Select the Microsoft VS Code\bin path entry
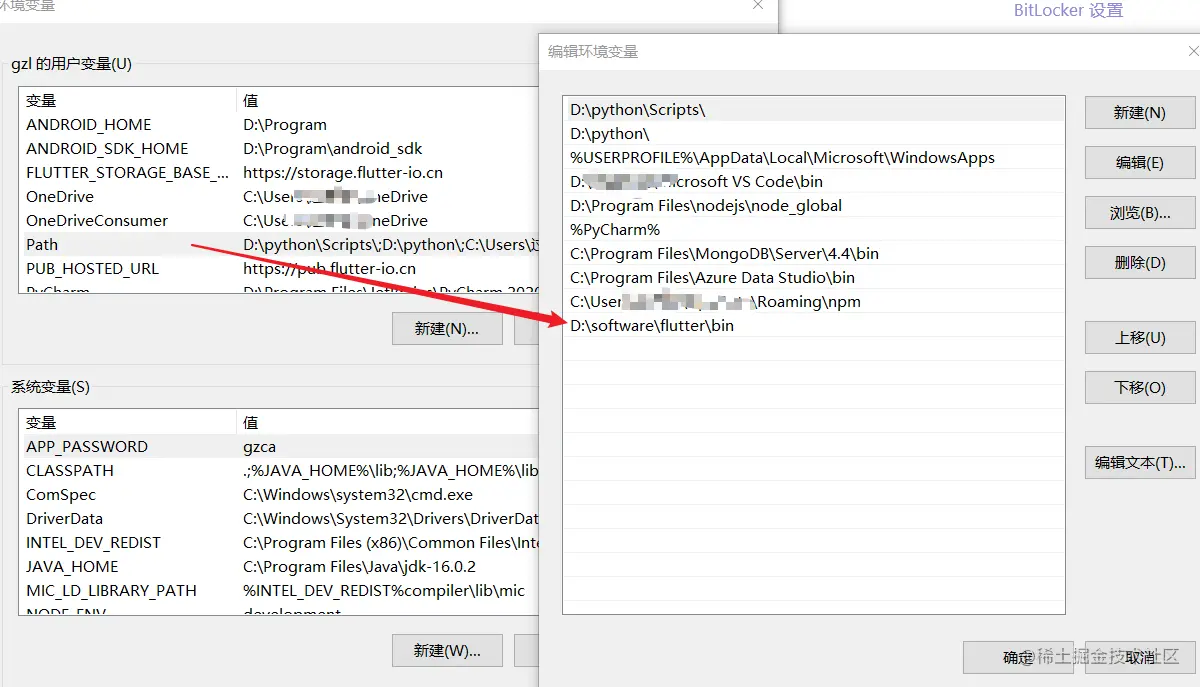This screenshot has height=687, width=1200. coord(813,182)
